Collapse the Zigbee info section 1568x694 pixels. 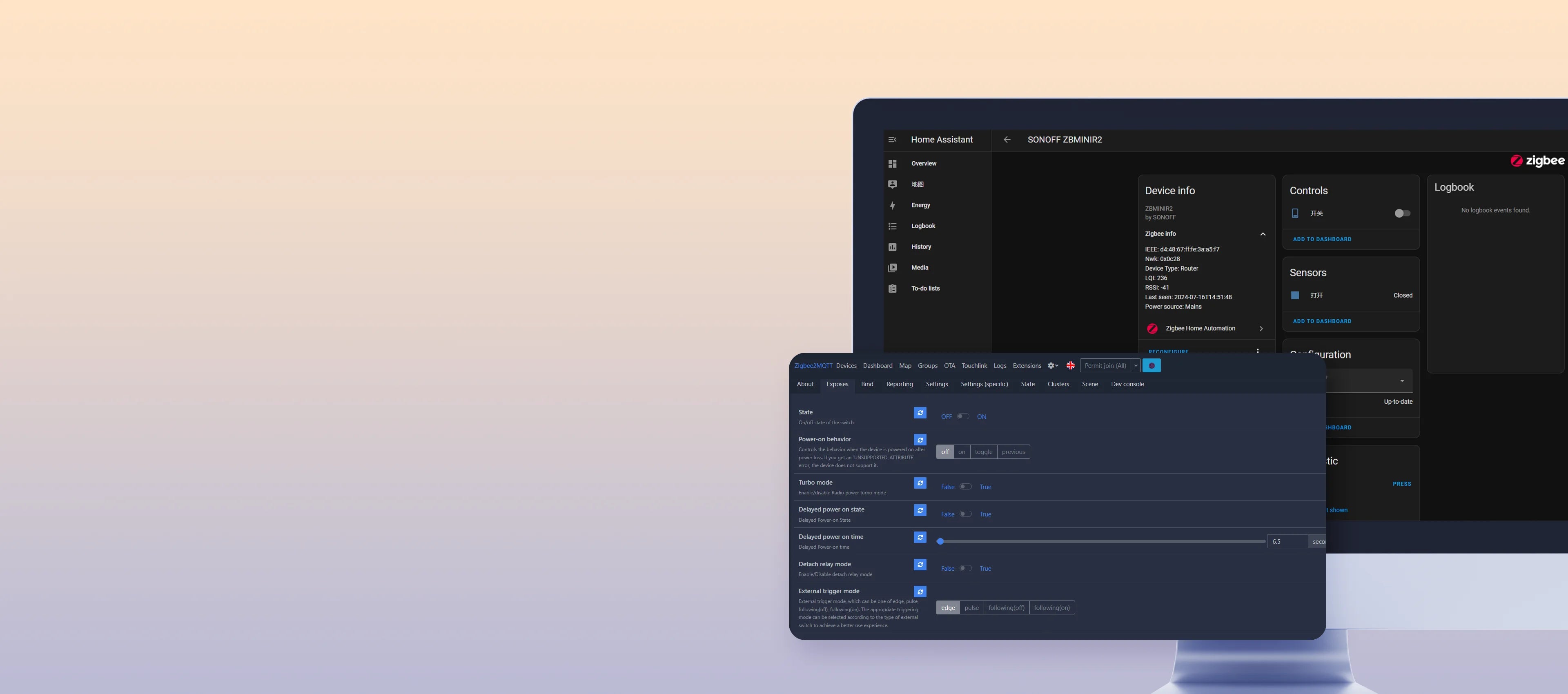tap(1263, 234)
